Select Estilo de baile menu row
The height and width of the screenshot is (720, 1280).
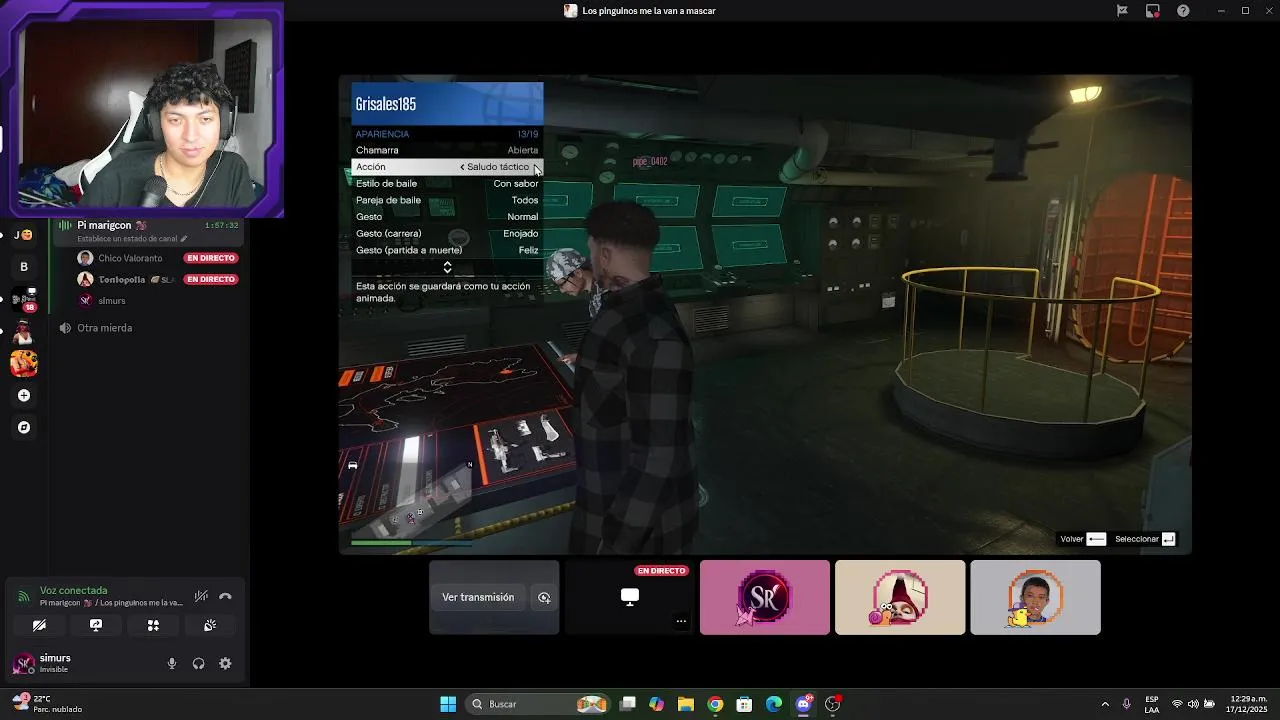(x=447, y=183)
